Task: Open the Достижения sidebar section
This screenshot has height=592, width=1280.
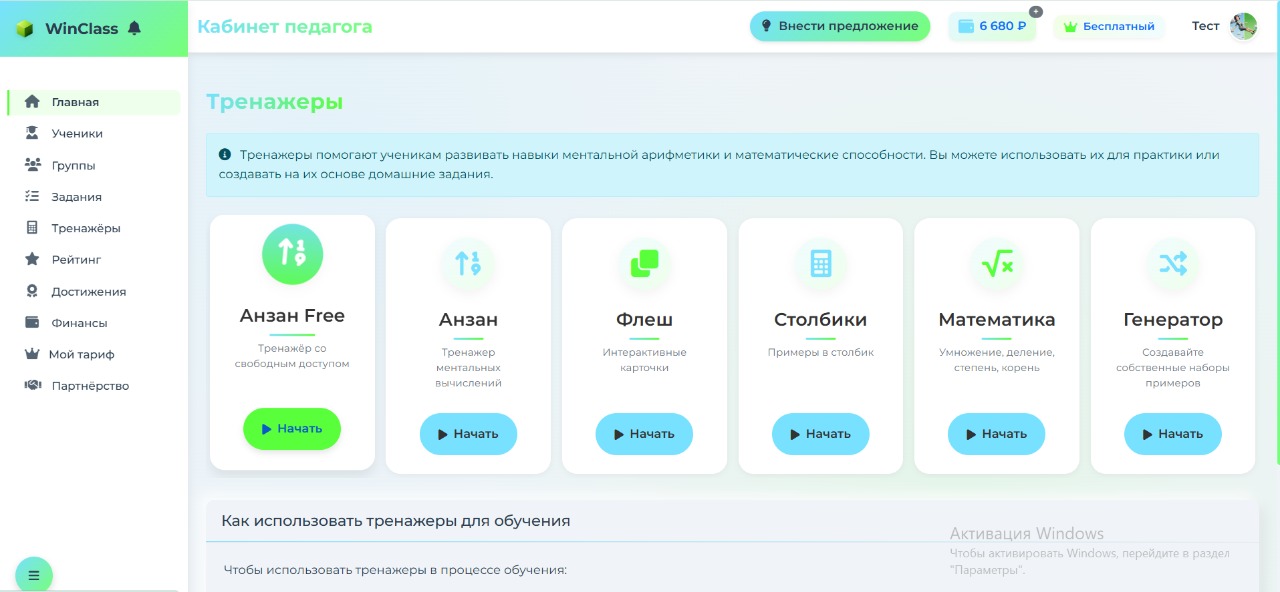Action: (x=87, y=291)
